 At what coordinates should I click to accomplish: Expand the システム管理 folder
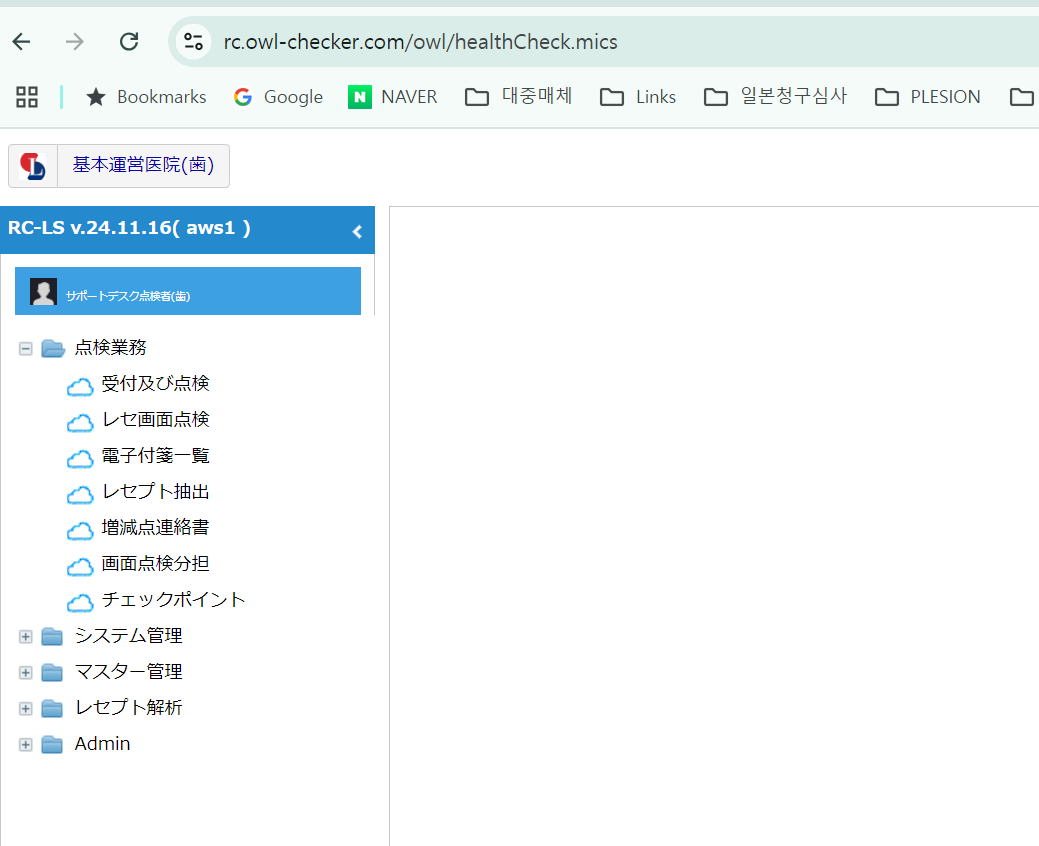point(26,637)
